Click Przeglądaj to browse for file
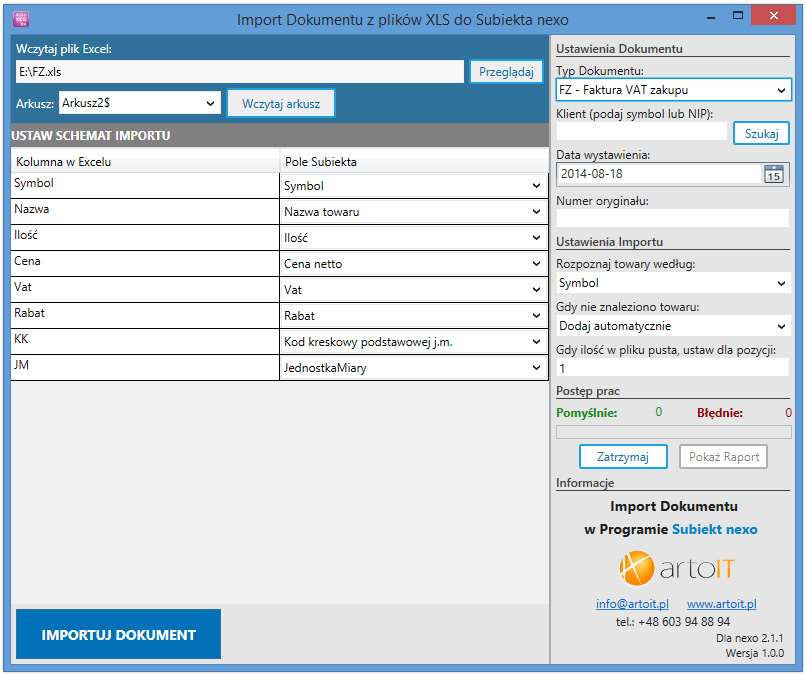This screenshot has width=806, height=674. (506, 72)
